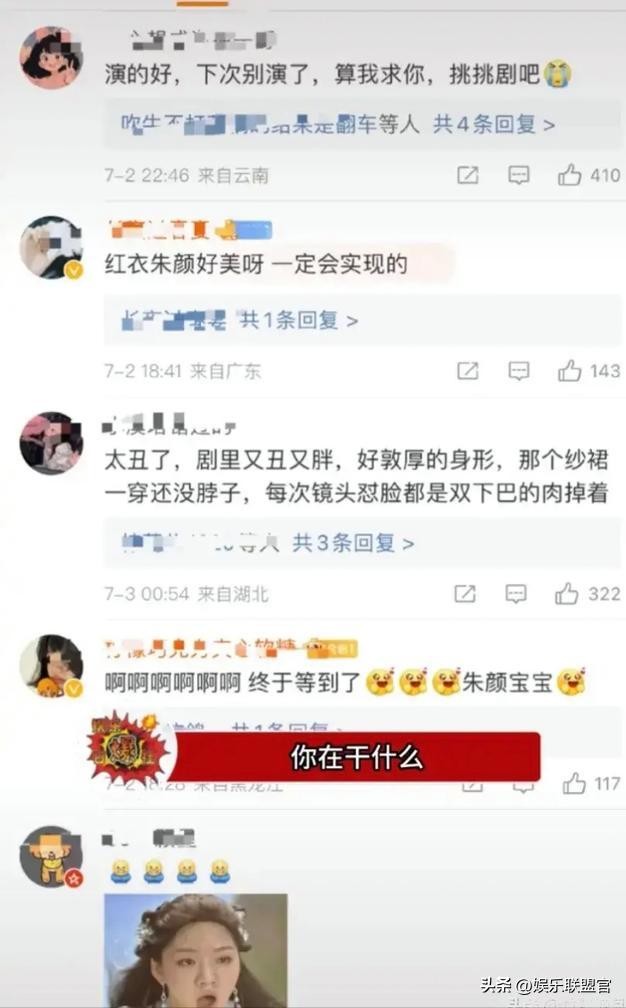
Task: Open avatar of 太丑了 commenter
Action: [x=51, y=443]
